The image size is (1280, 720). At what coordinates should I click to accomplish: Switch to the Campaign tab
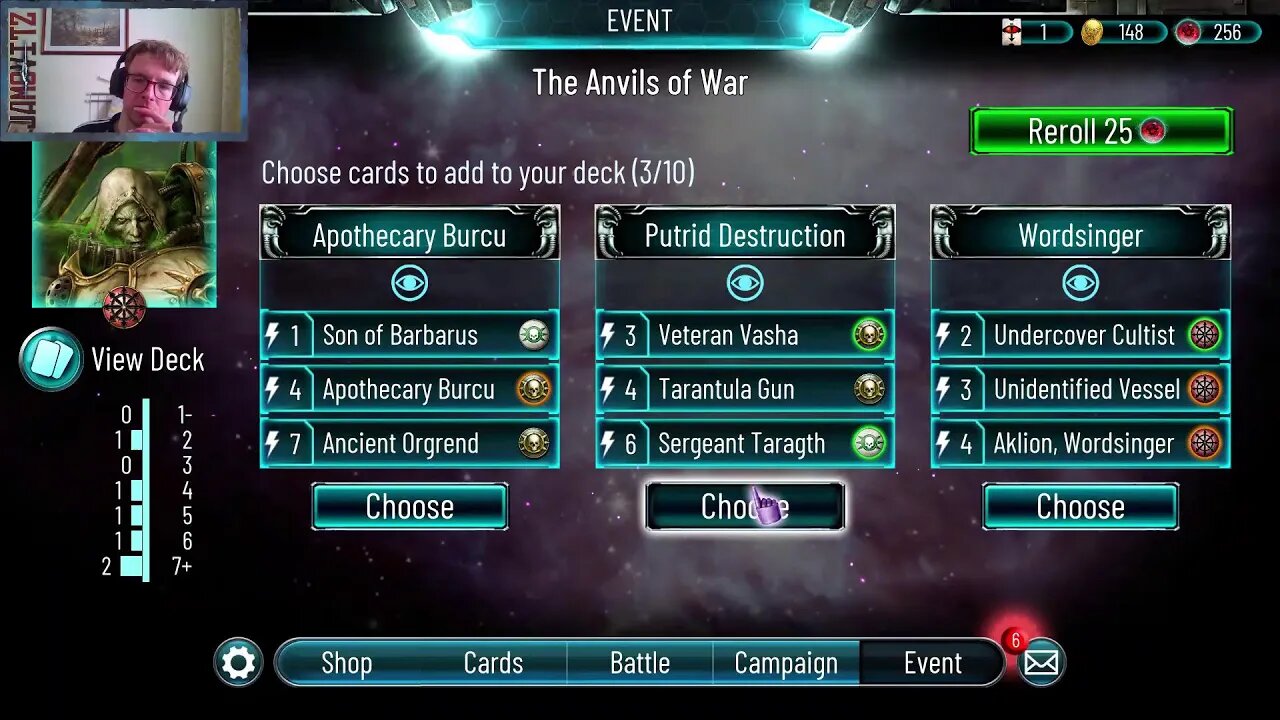[786, 663]
